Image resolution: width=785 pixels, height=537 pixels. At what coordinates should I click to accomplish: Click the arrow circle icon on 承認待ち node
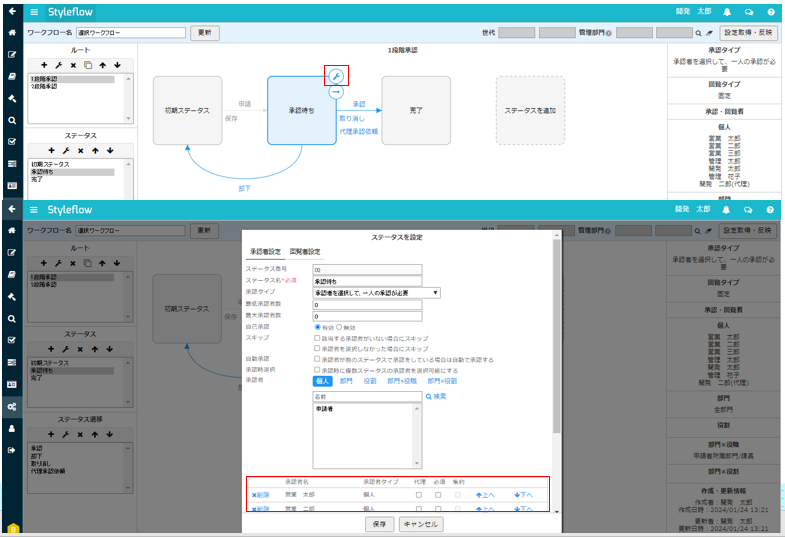tap(336, 92)
